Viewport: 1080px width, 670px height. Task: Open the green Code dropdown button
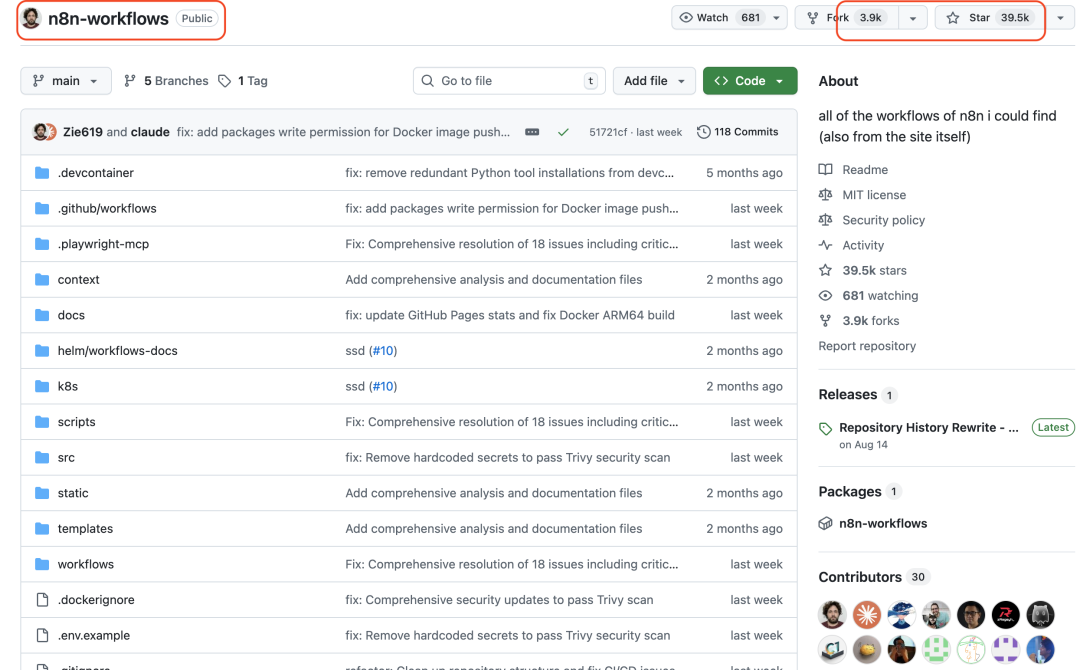pos(750,81)
